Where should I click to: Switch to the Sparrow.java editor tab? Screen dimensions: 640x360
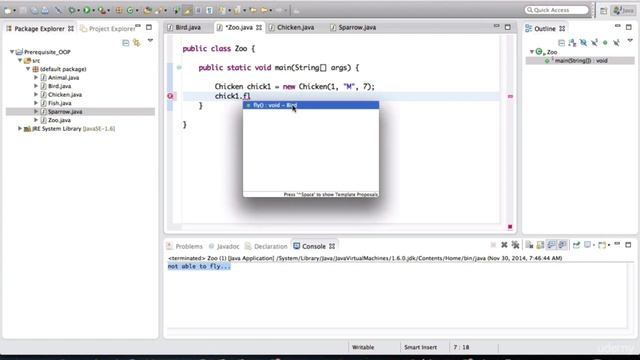pyautogui.click(x=357, y=27)
